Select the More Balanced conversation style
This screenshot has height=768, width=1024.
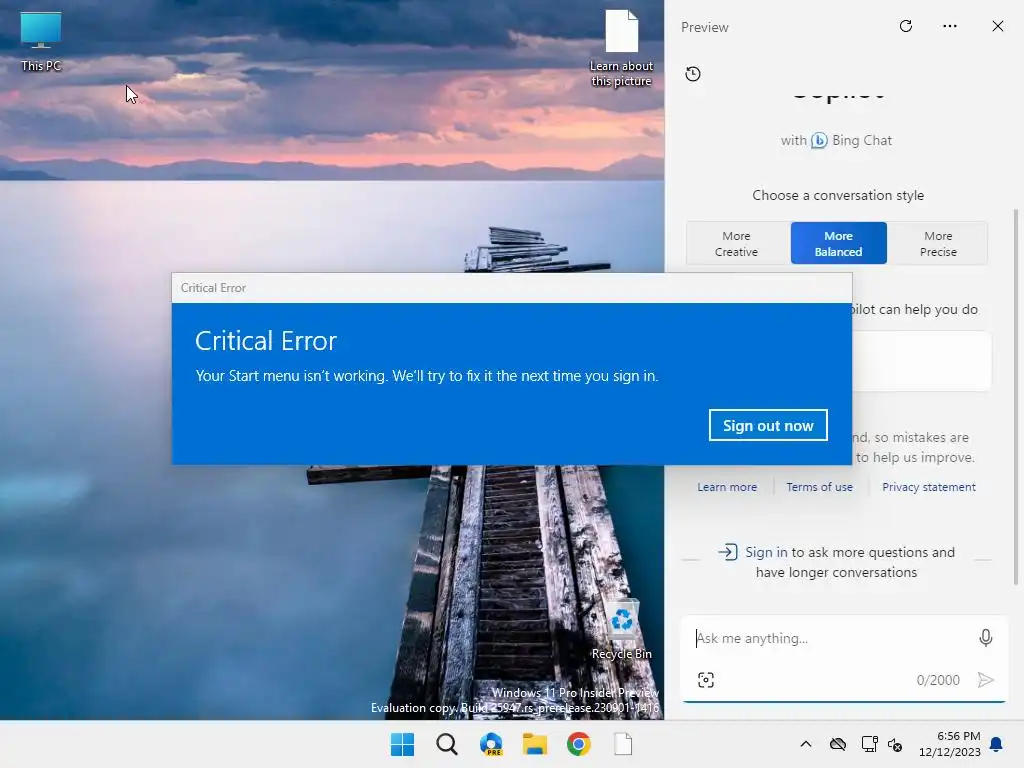click(x=839, y=244)
